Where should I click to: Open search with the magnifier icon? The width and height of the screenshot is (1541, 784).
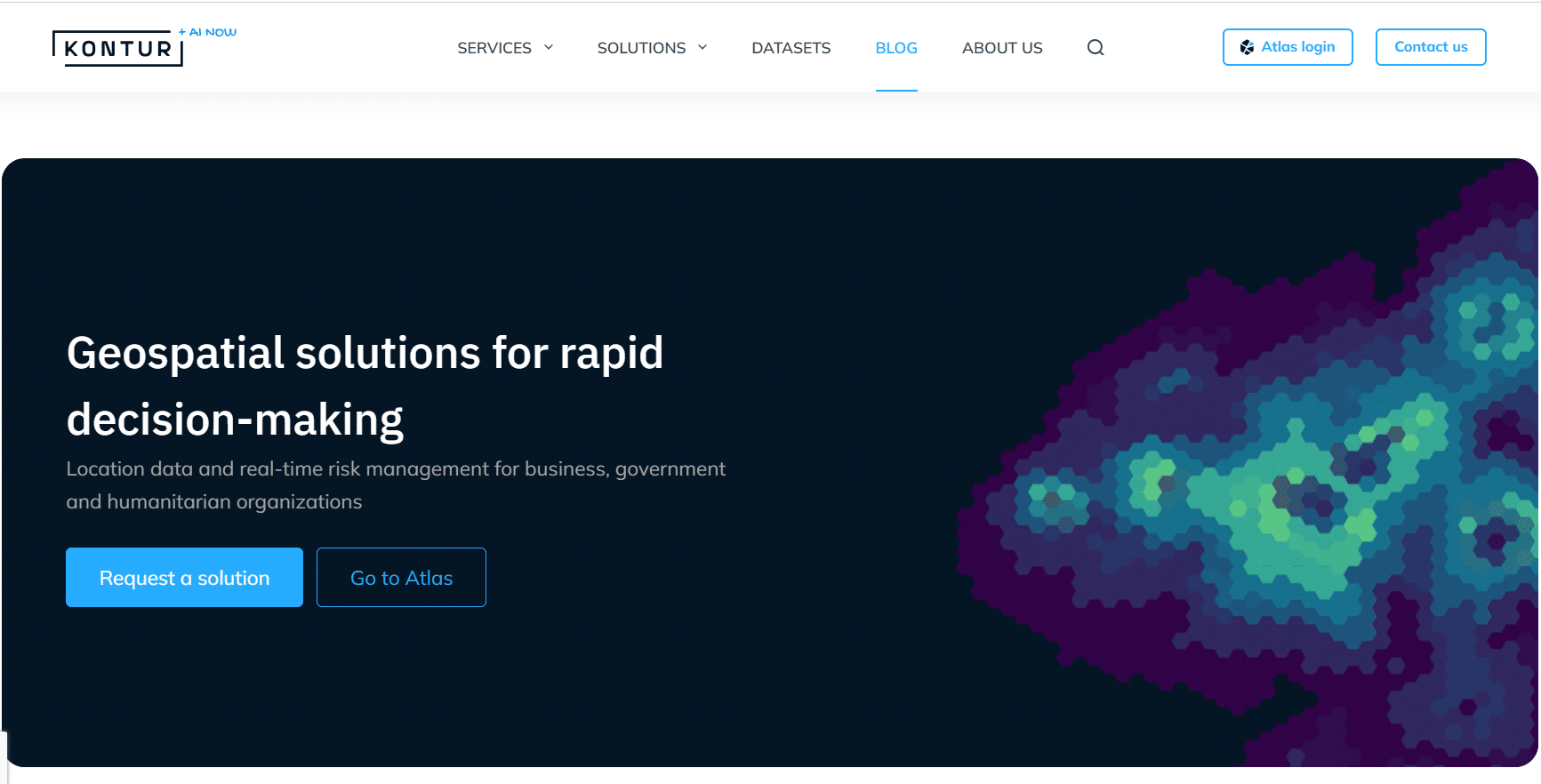point(1096,48)
